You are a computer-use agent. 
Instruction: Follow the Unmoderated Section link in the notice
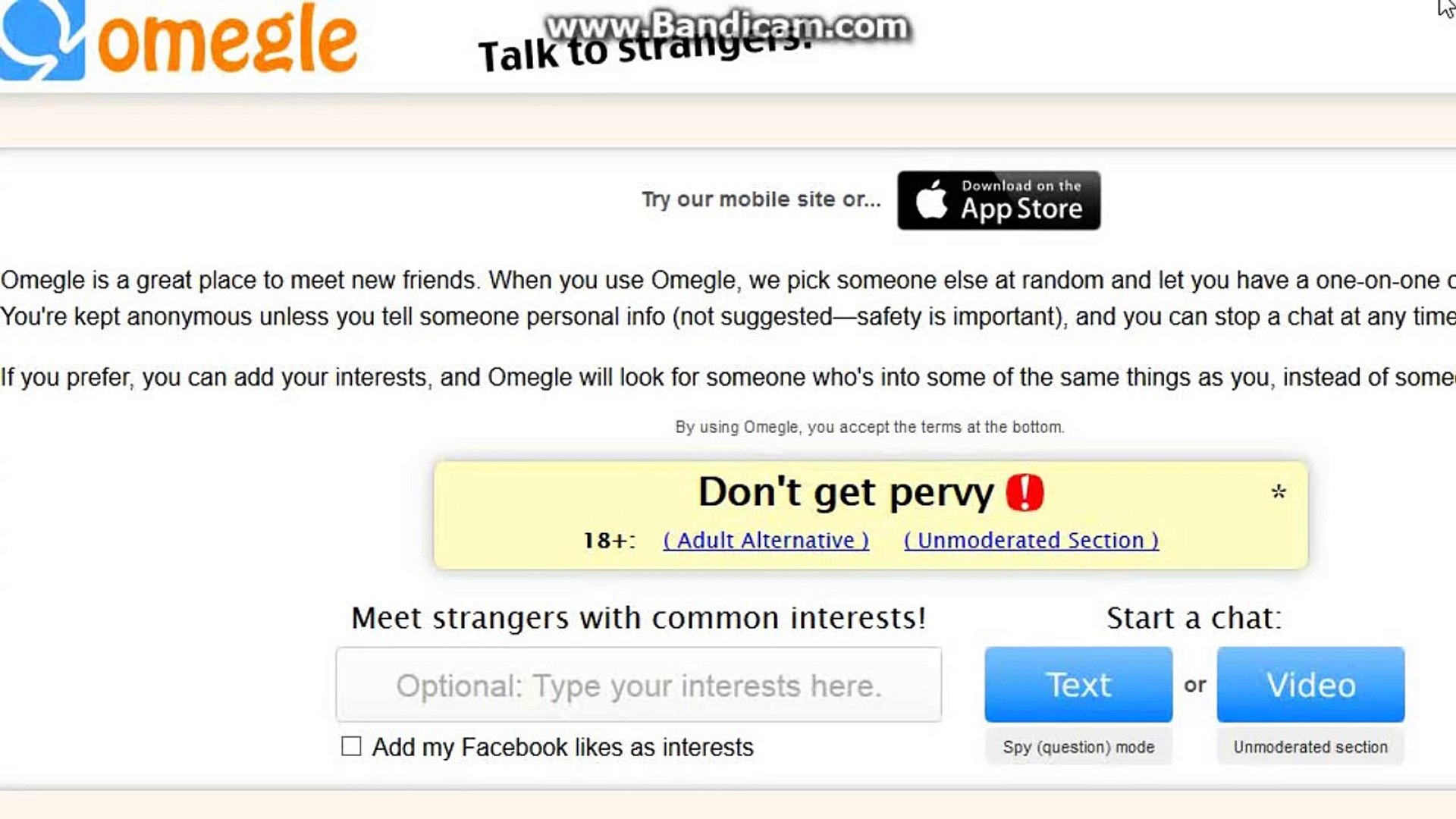pyautogui.click(x=1031, y=541)
